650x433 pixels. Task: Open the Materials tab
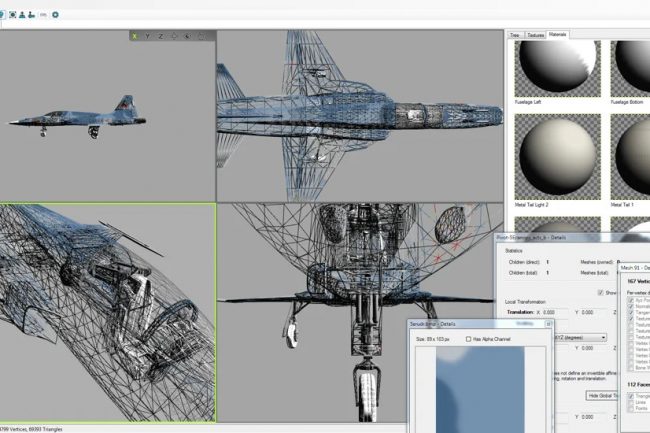[557, 35]
